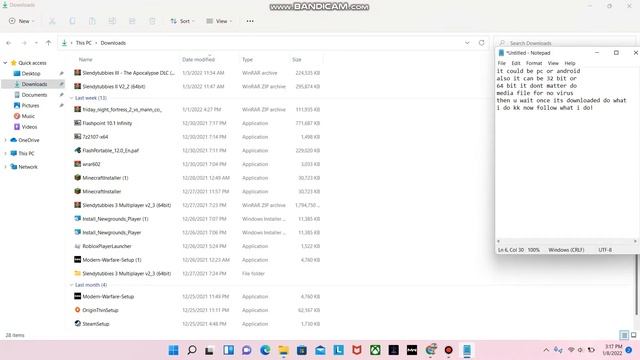Click the Rename icon in Explorer toolbar
Screen dimensions: 640x360
tap(112, 21)
